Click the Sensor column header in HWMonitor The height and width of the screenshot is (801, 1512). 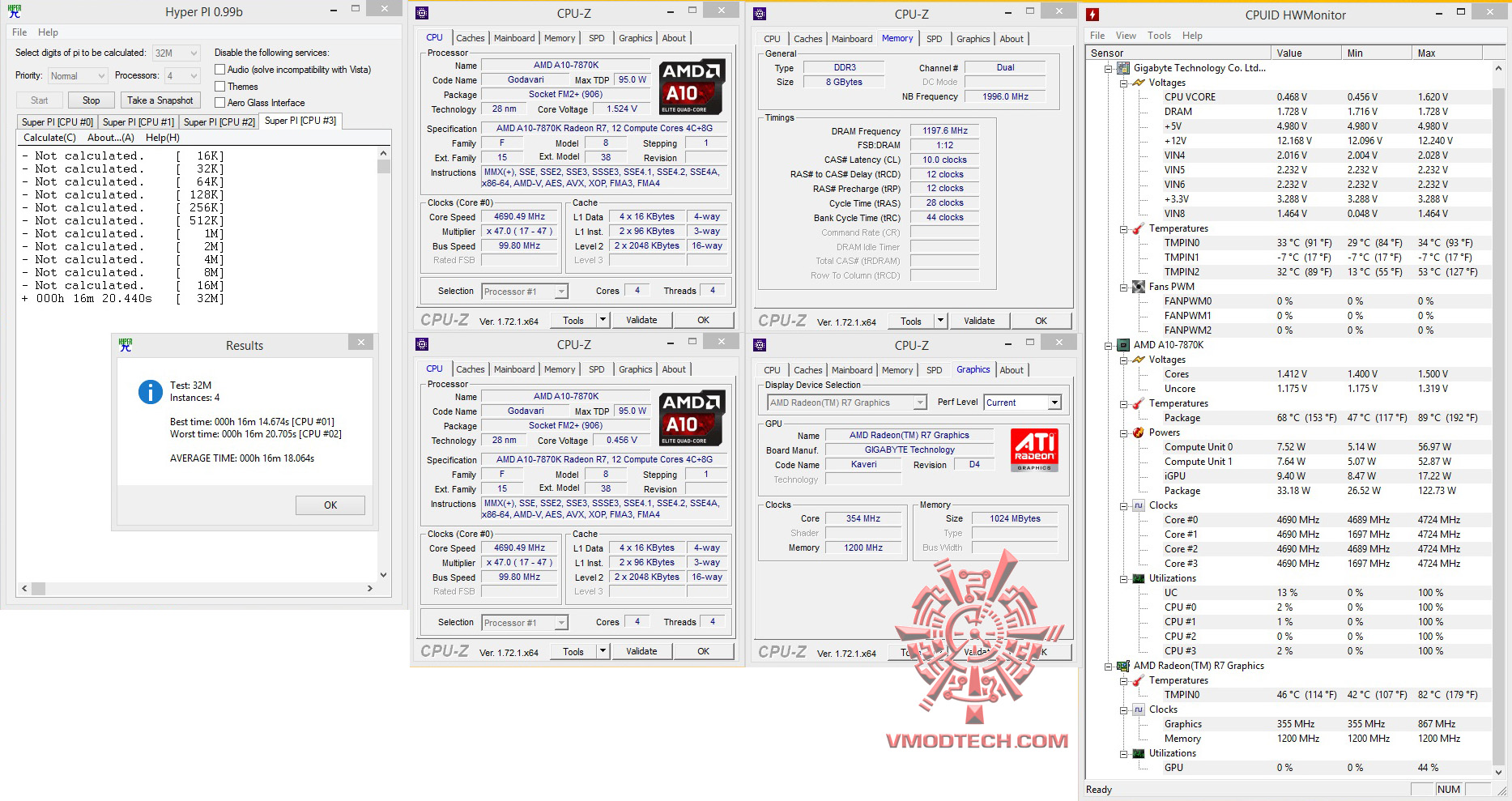pyautogui.click(x=1178, y=53)
